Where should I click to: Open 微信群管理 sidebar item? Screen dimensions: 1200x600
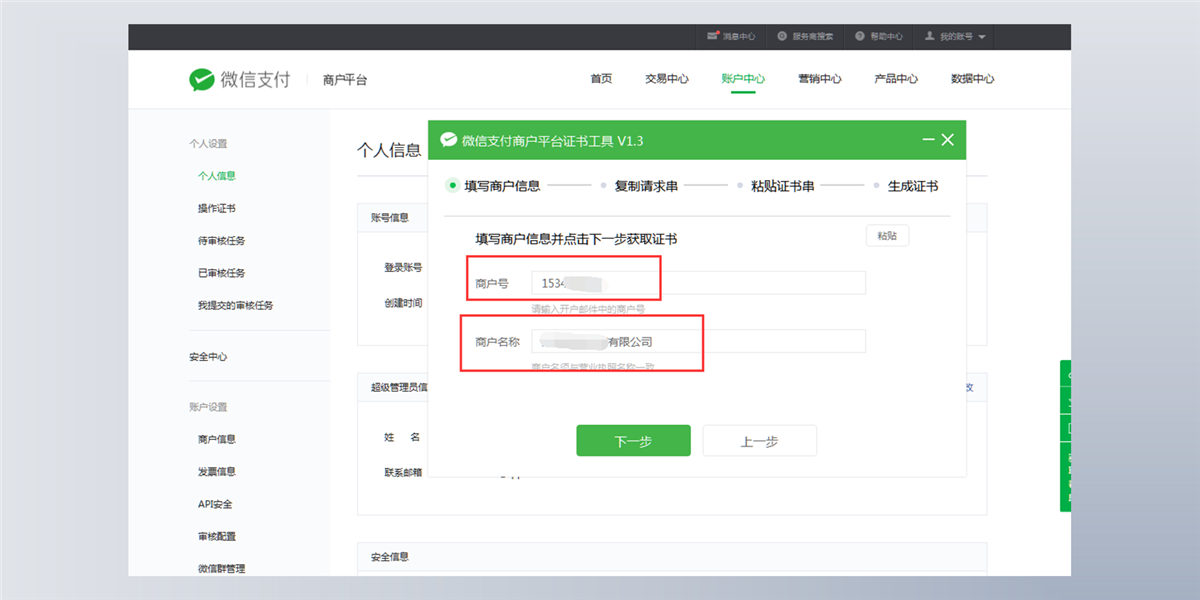[221, 569]
